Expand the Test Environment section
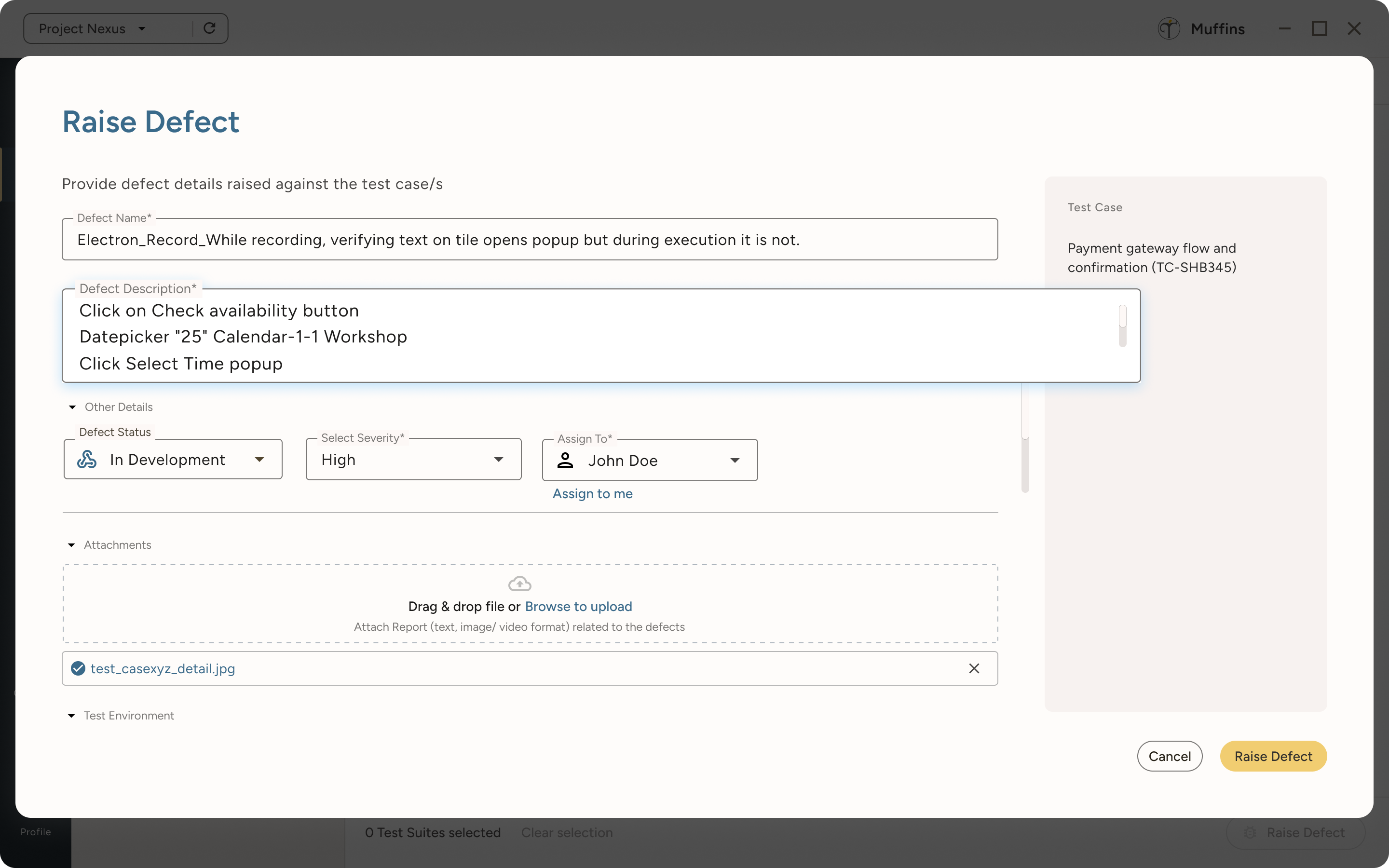 click(71, 715)
